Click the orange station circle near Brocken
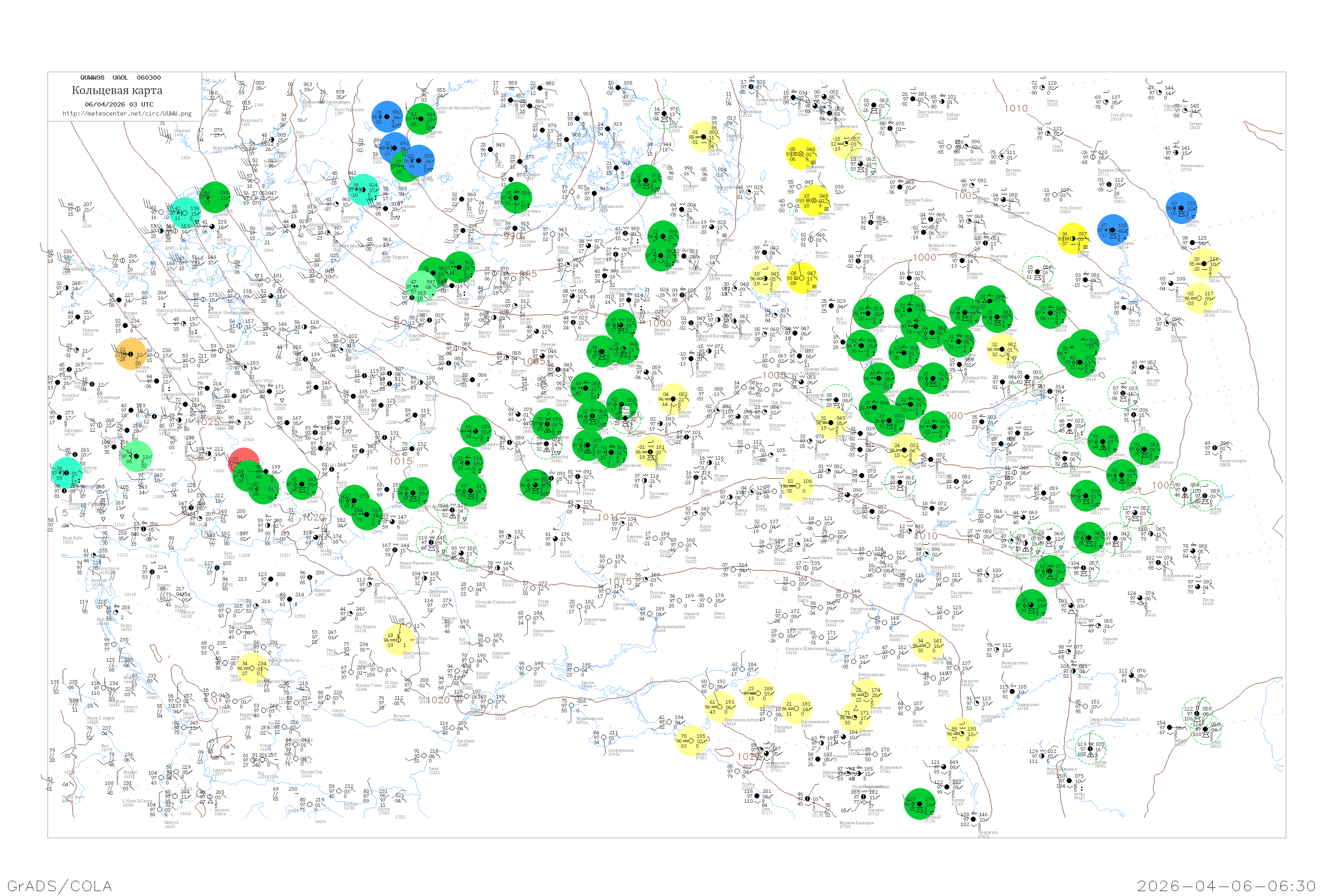 tap(131, 354)
